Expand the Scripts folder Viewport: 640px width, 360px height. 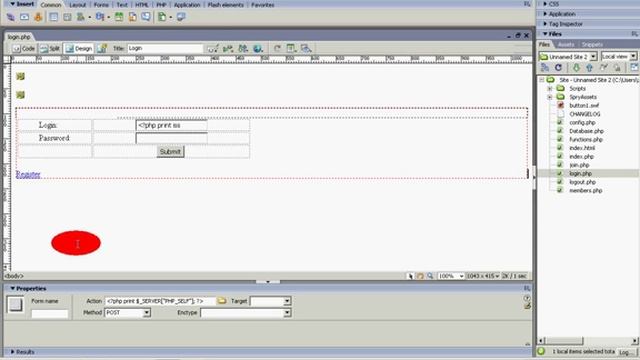point(550,89)
